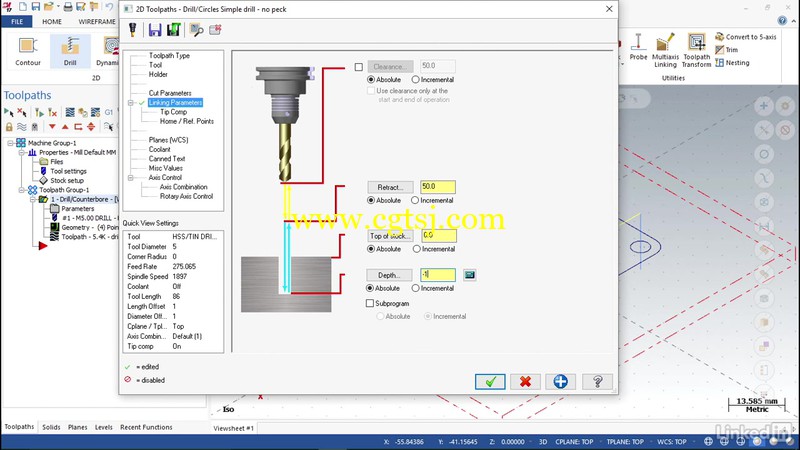Image resolution: width=800 pixels, height=450 pixels.
Task: Click the Retract... button
Action: point(390,187)
